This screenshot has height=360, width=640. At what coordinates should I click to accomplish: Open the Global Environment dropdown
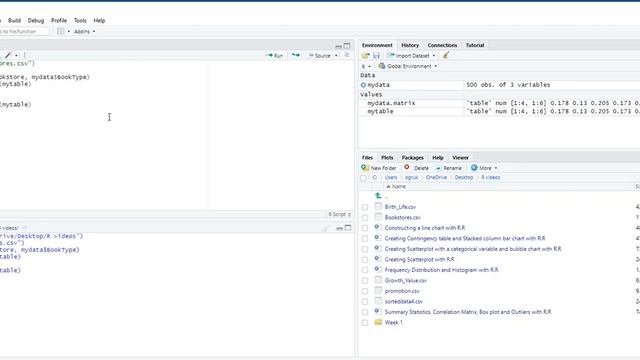click(x=408, y=66)
